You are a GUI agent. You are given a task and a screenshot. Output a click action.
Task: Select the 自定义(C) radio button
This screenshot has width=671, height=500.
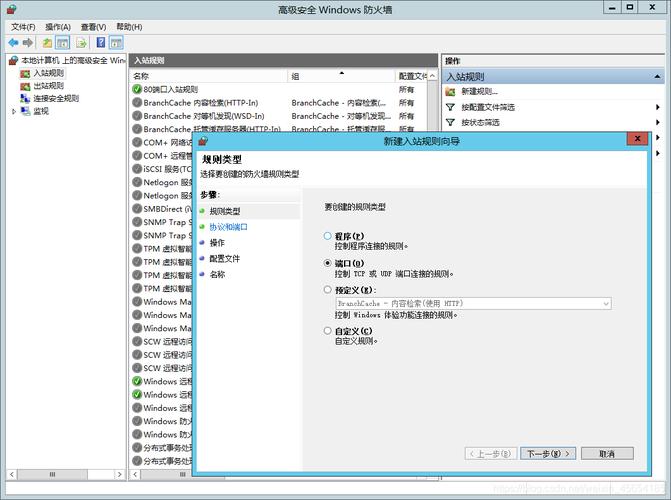click(327, 330)
